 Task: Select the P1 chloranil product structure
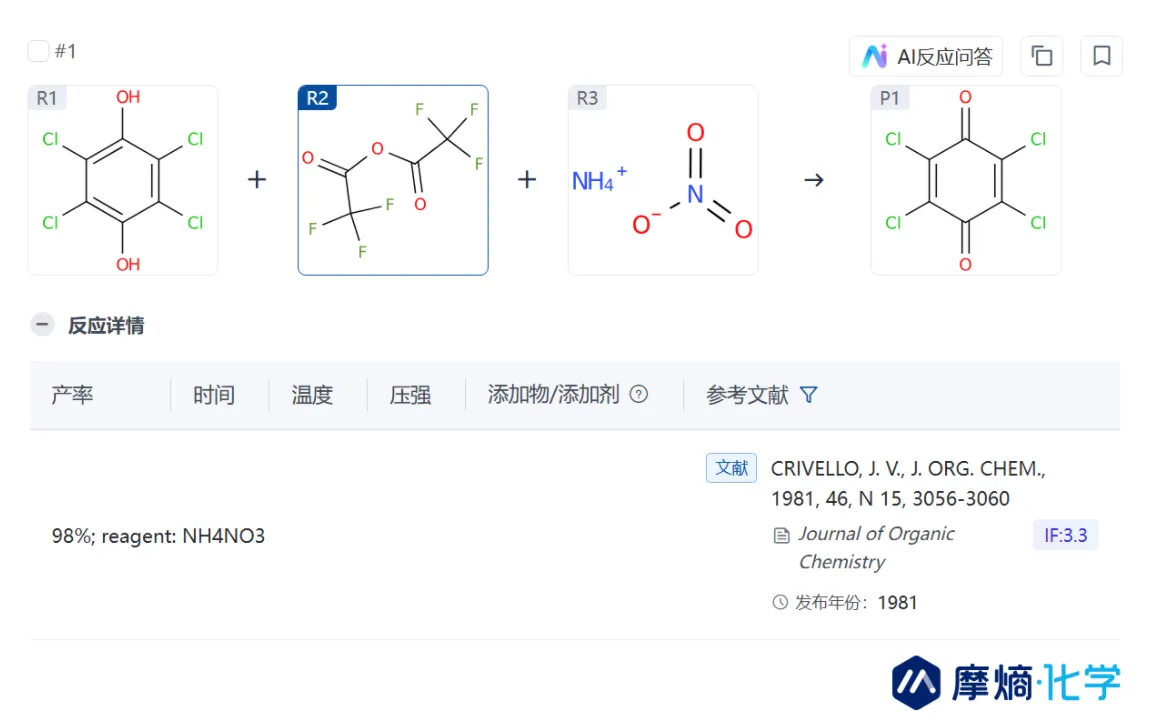(966, 180)
